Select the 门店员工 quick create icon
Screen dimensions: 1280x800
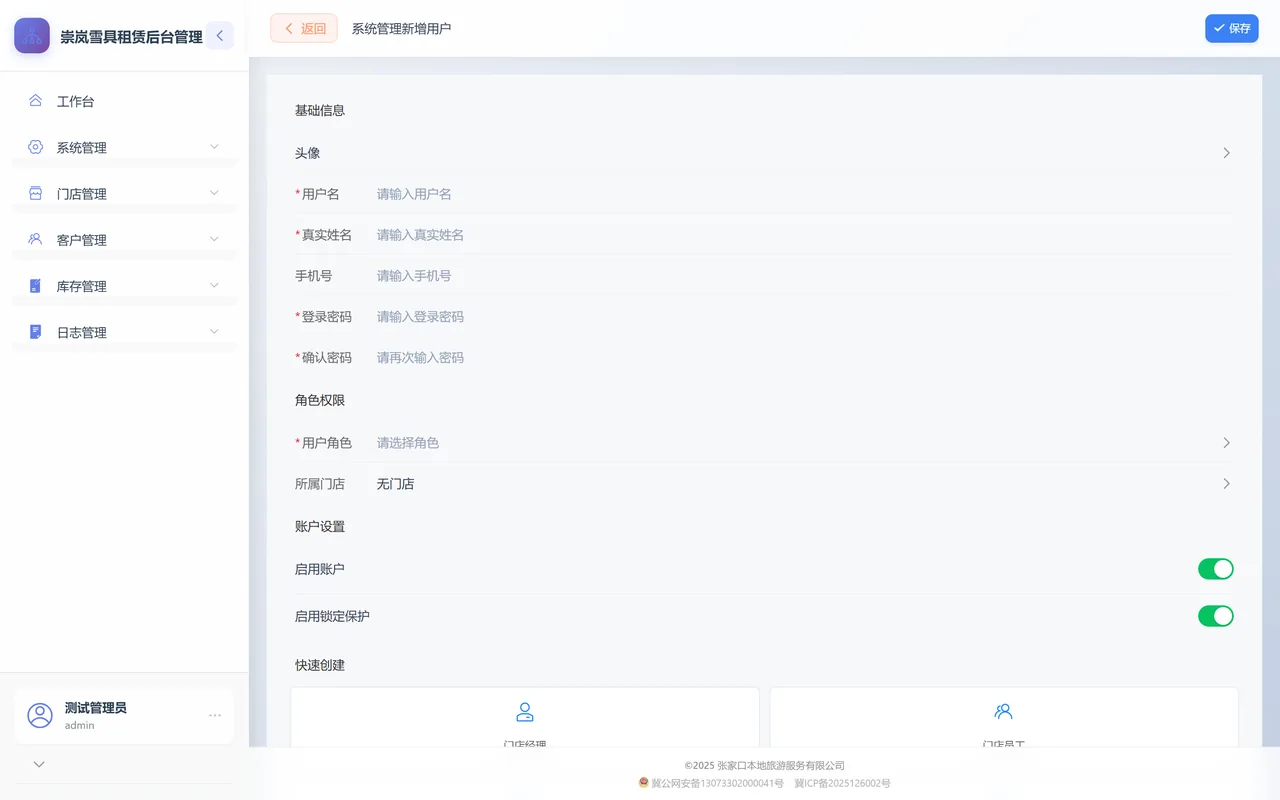coord(1004,712)
